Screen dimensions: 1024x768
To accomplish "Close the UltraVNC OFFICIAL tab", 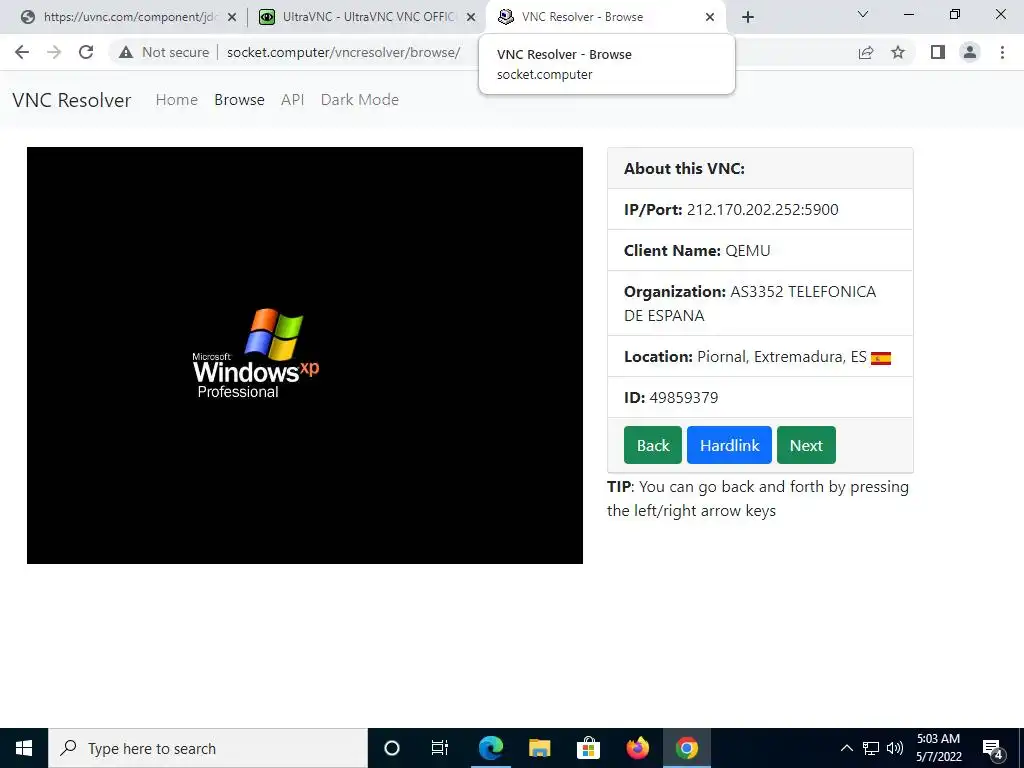I will [x=471, y=18].
